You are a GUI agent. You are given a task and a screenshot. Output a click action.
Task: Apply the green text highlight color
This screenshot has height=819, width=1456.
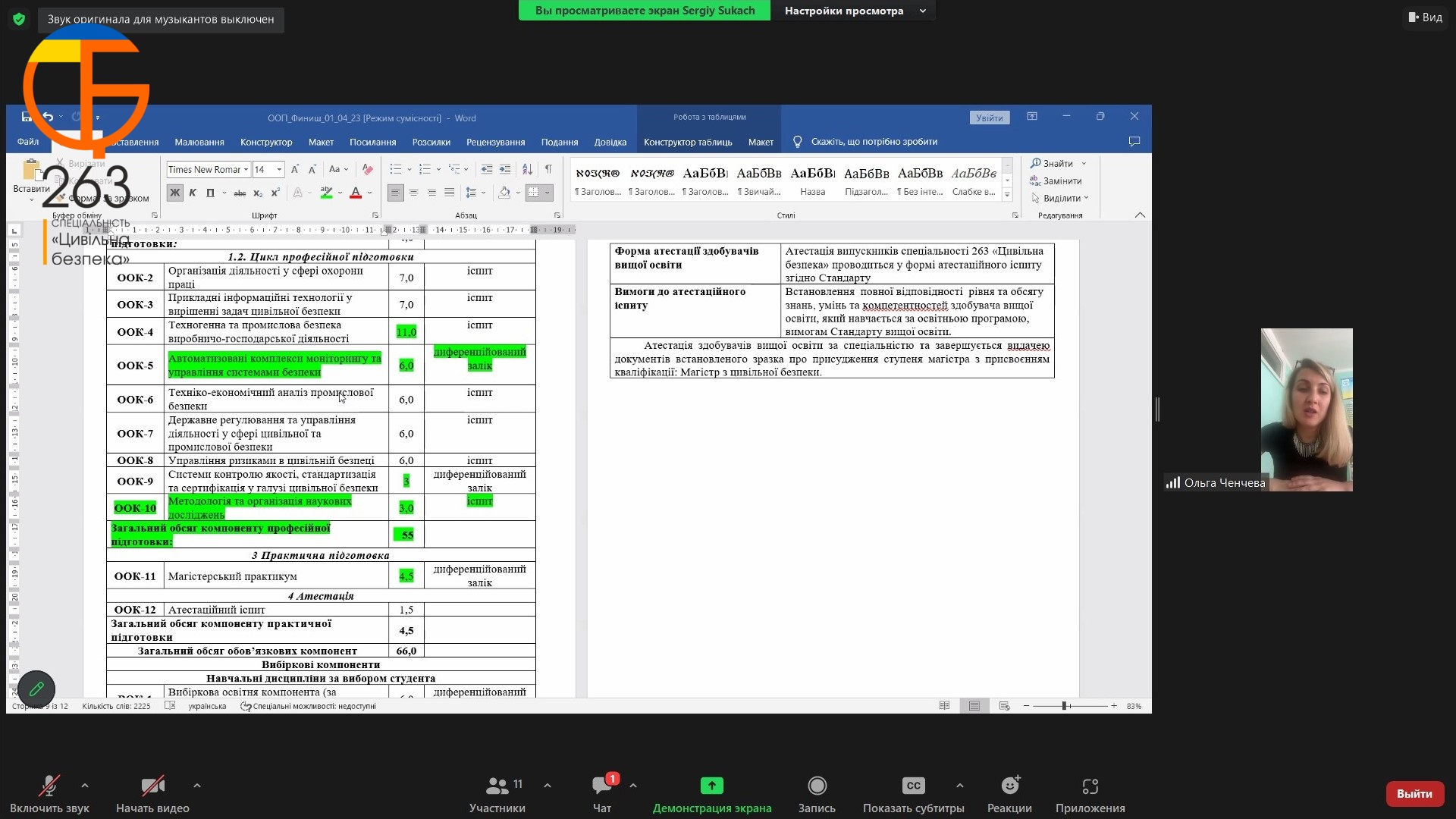point(326,193)
